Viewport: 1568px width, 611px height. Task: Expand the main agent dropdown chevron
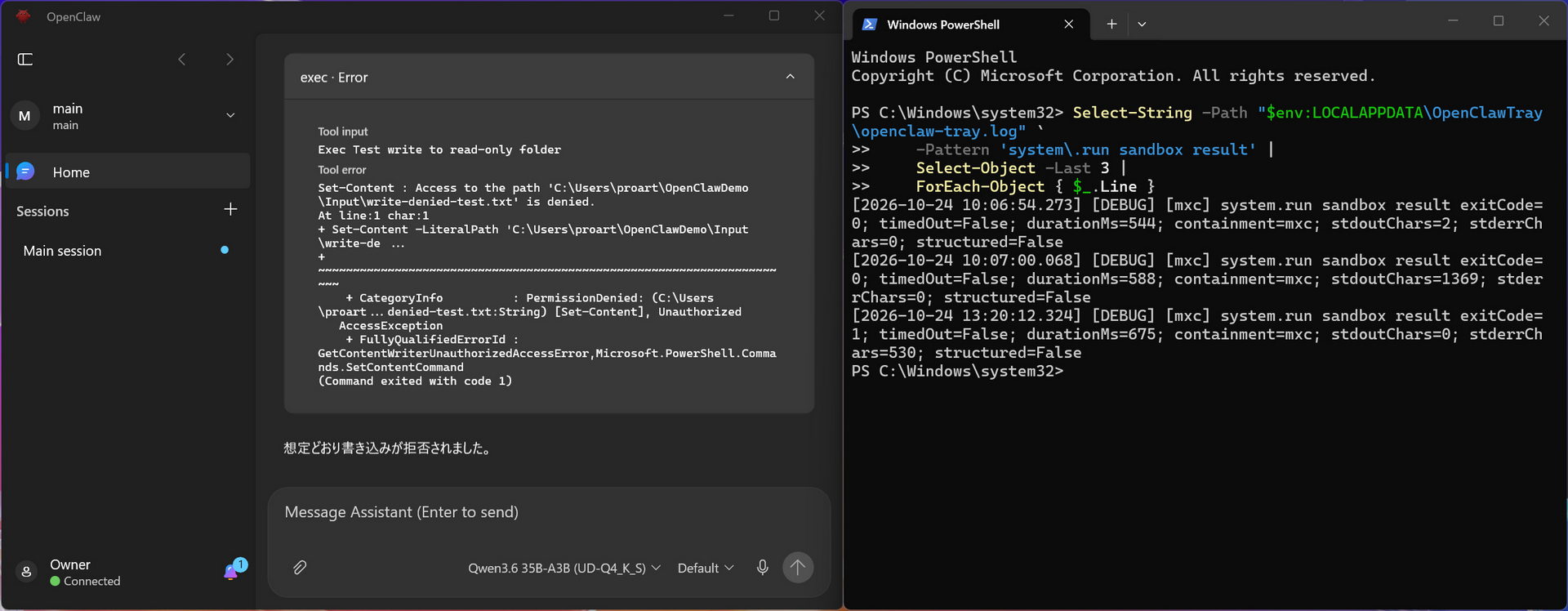[x=230, y=115]
